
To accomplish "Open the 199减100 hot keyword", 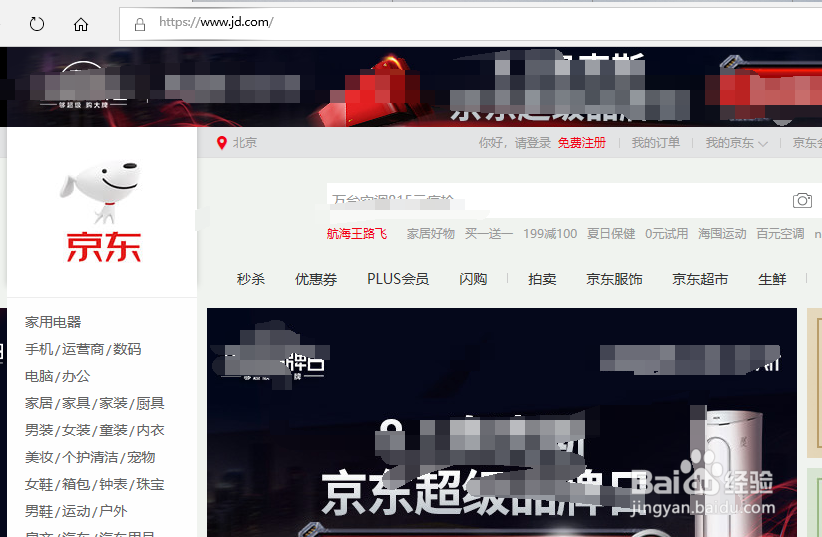I will click(x=550, y=234).
